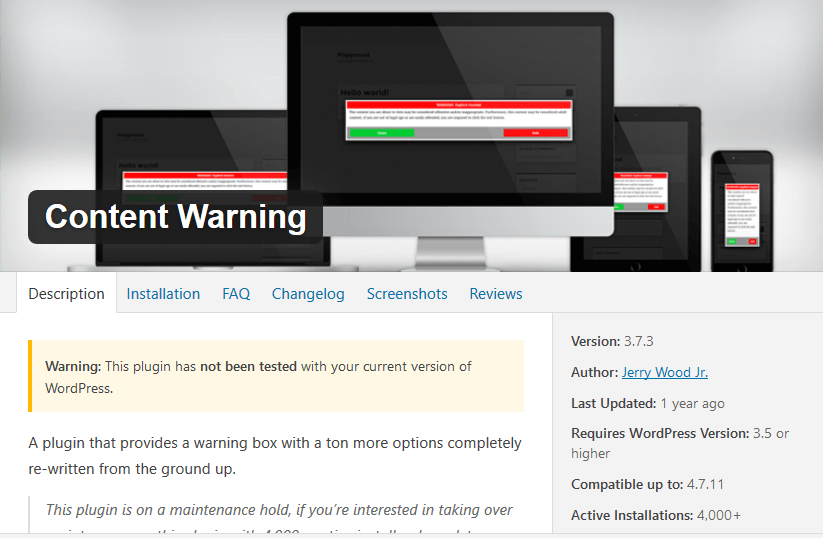Screen dimensions: 823x538
Task: Click the 'Last Updated: 1 year ago' line
Action: (x=662, y=403)
